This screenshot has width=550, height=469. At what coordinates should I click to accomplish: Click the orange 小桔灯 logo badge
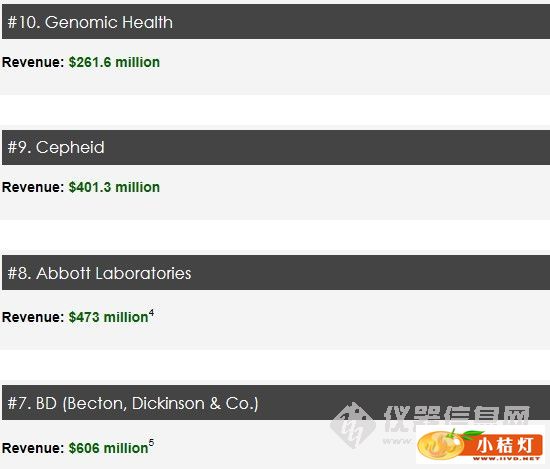(481, 444)
